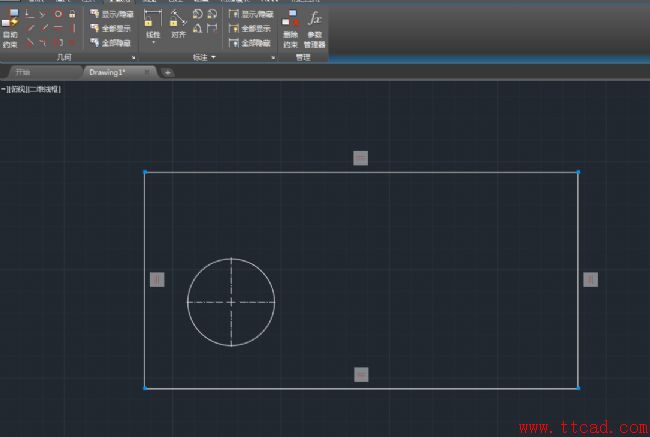This screenshot has height=437, width=650.
Task: Open the viewport [-] controls menu
Action: (x=5, y=89)
